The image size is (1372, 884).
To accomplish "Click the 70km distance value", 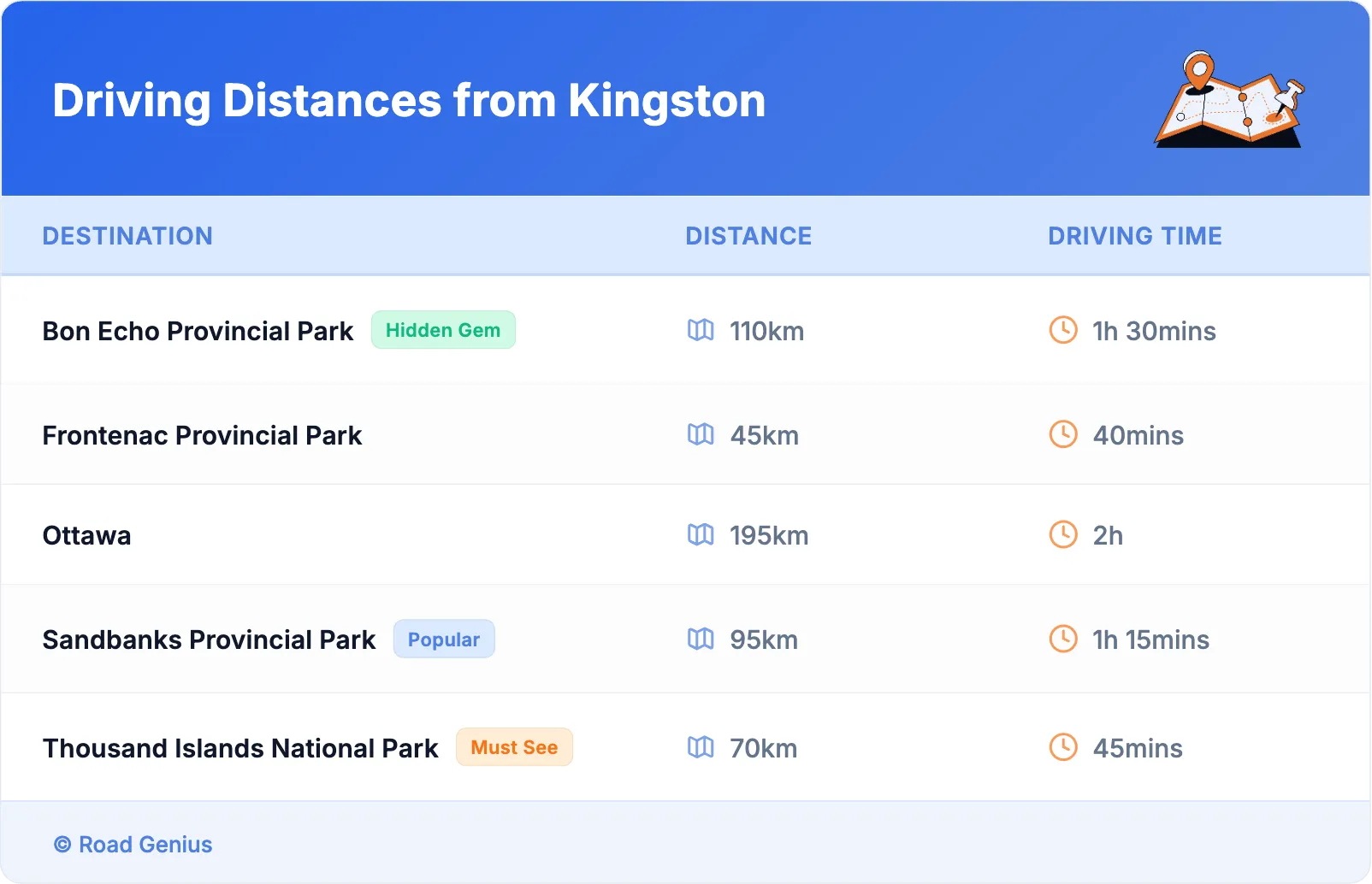I will [x=763, y=748].
